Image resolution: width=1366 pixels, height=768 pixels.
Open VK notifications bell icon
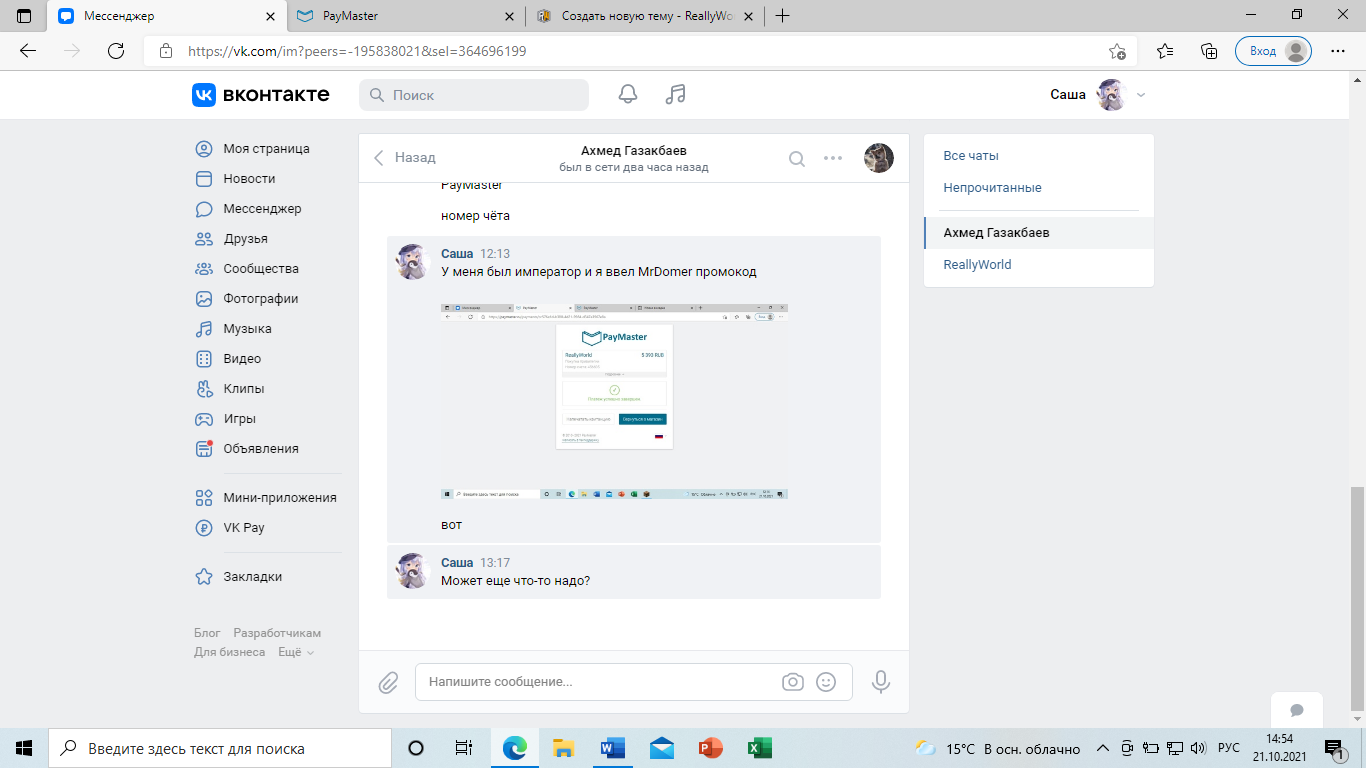[628, 94]
